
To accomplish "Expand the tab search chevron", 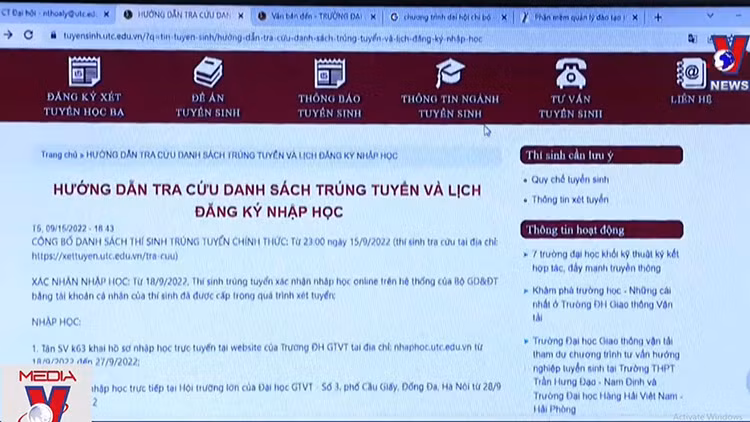I will [x=710, y=16].
